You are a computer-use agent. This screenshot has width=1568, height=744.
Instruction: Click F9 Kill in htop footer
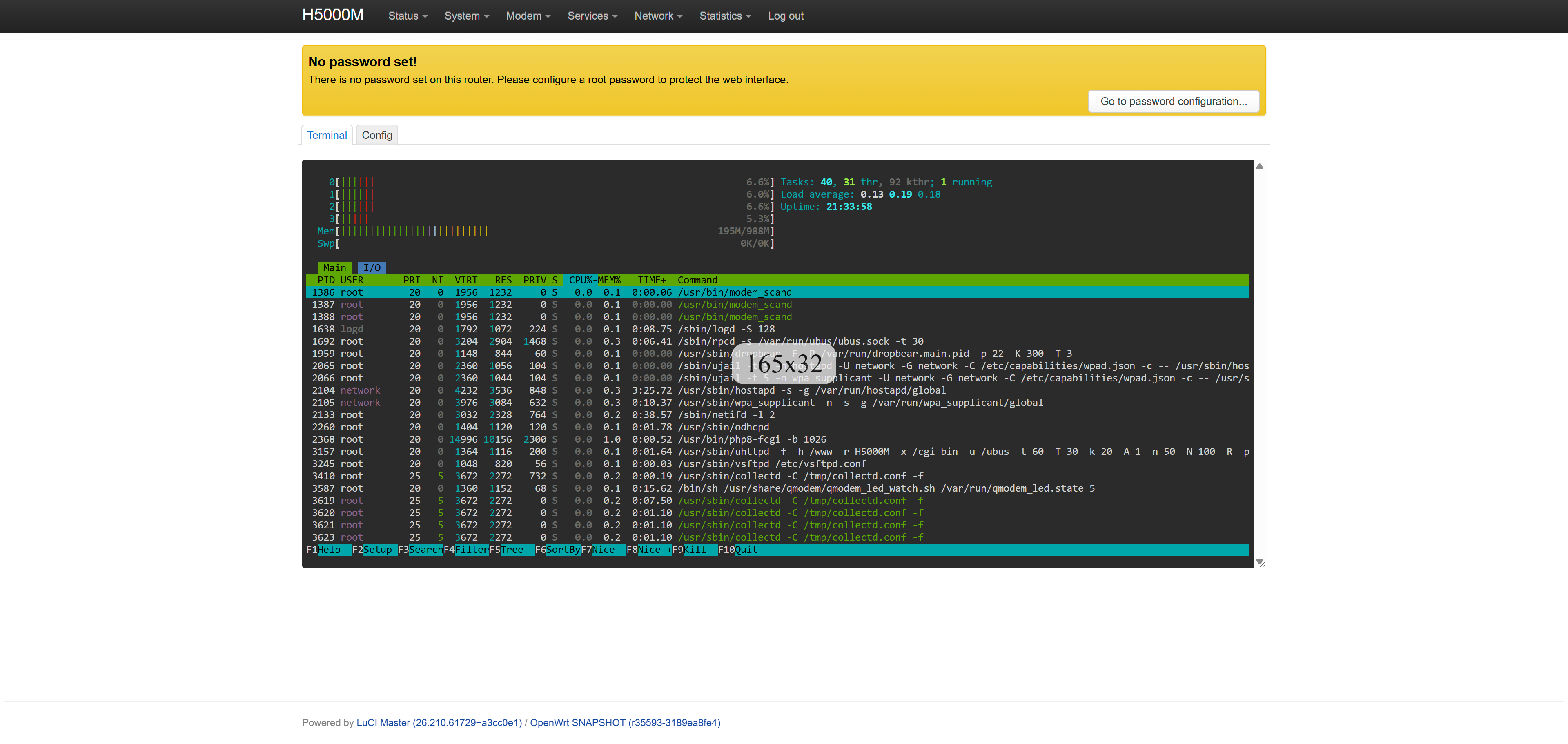point(695,549)
